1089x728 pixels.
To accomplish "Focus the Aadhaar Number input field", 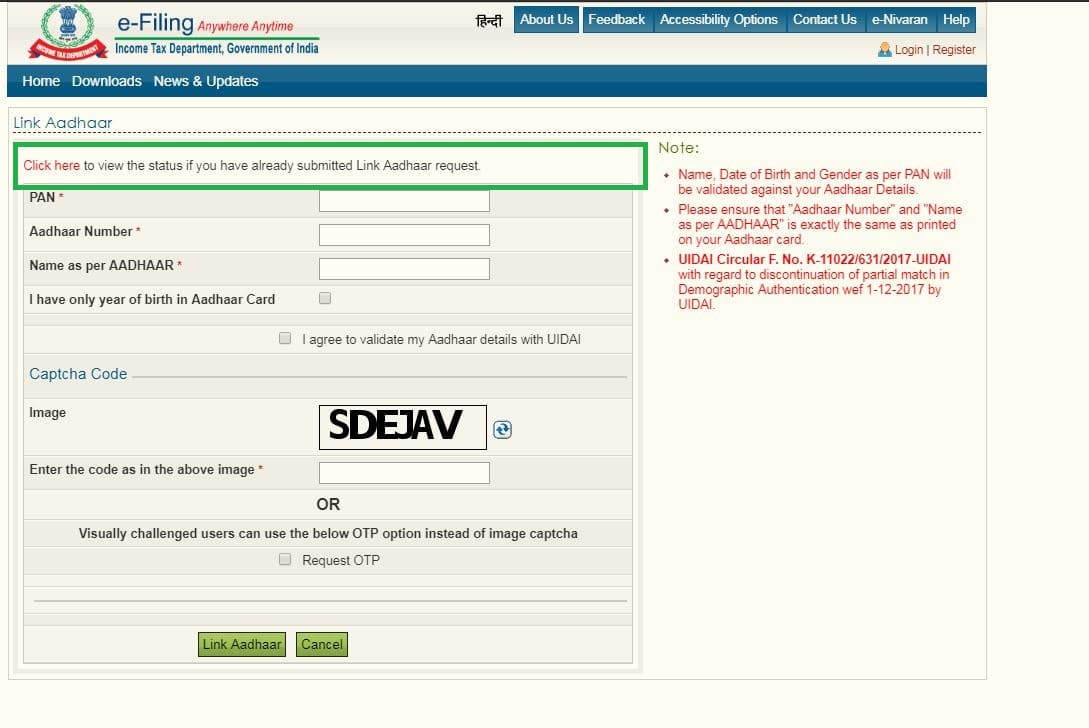I will 404,235.
